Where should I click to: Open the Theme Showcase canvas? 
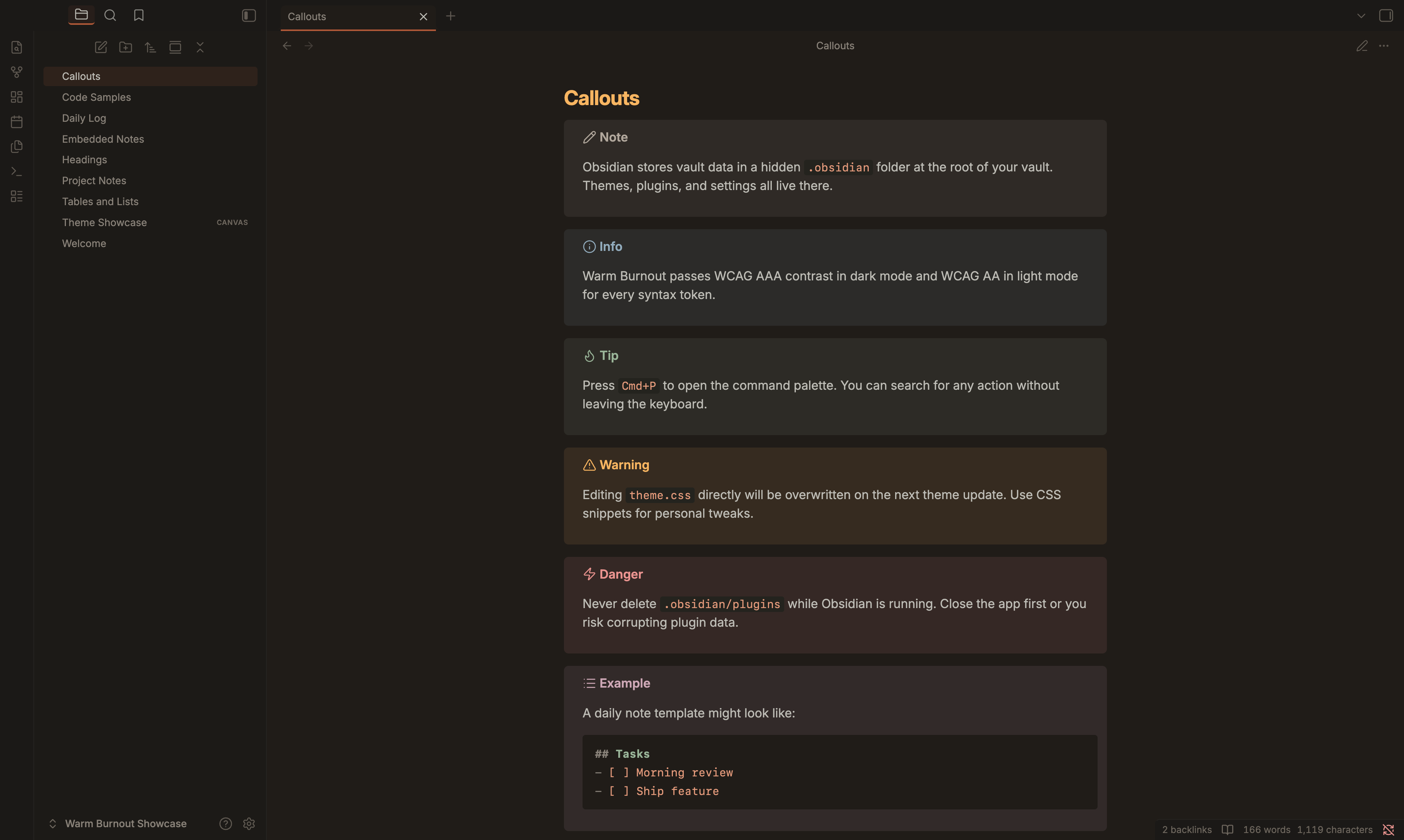(150, 223)
